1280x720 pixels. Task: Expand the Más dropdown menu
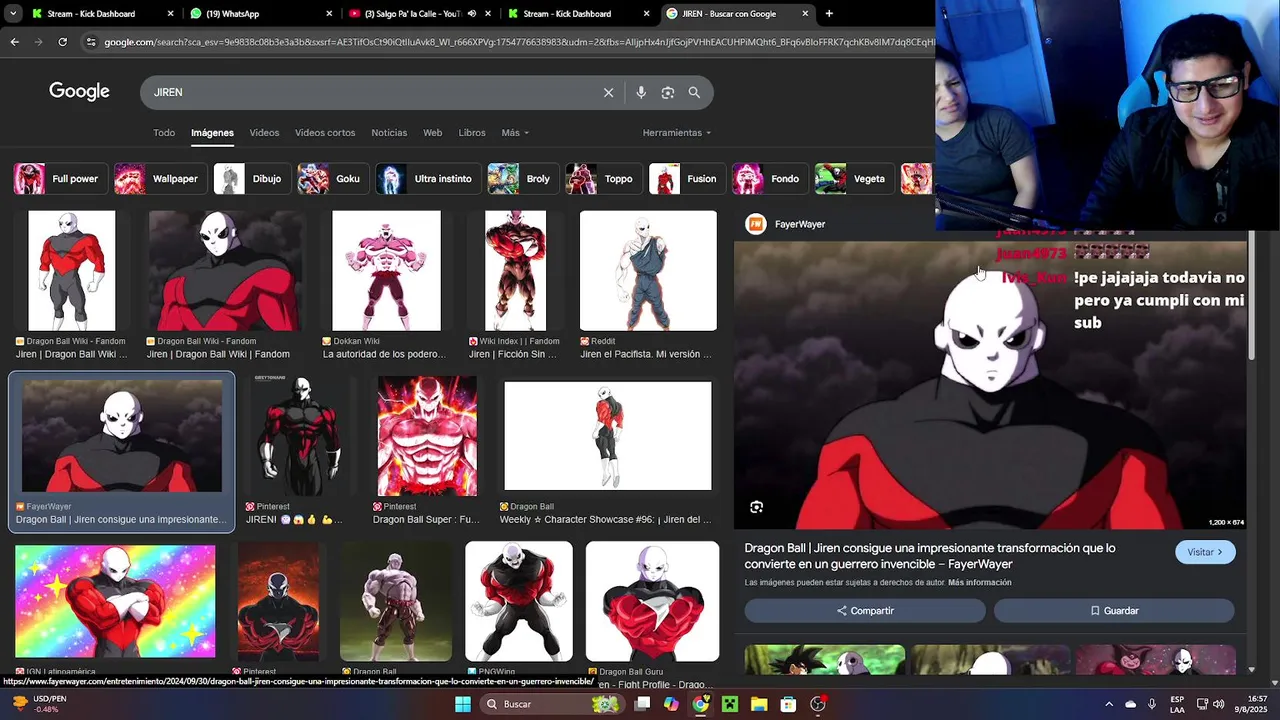point(515,133)
